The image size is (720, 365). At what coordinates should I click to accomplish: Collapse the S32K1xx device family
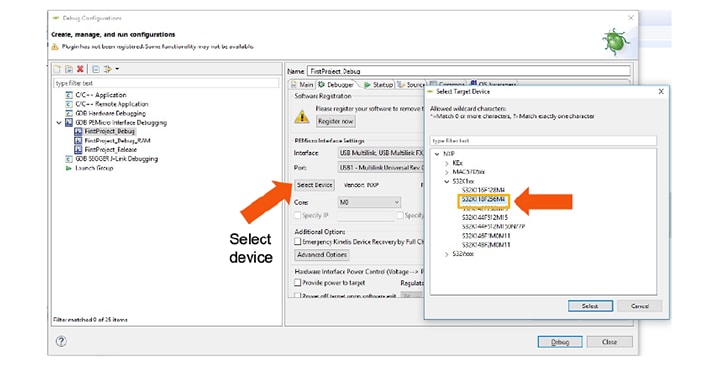(446, 181)
